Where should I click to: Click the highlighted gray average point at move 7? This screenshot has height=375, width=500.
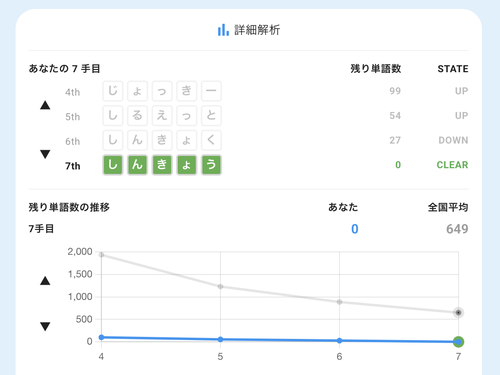(459, 313)
